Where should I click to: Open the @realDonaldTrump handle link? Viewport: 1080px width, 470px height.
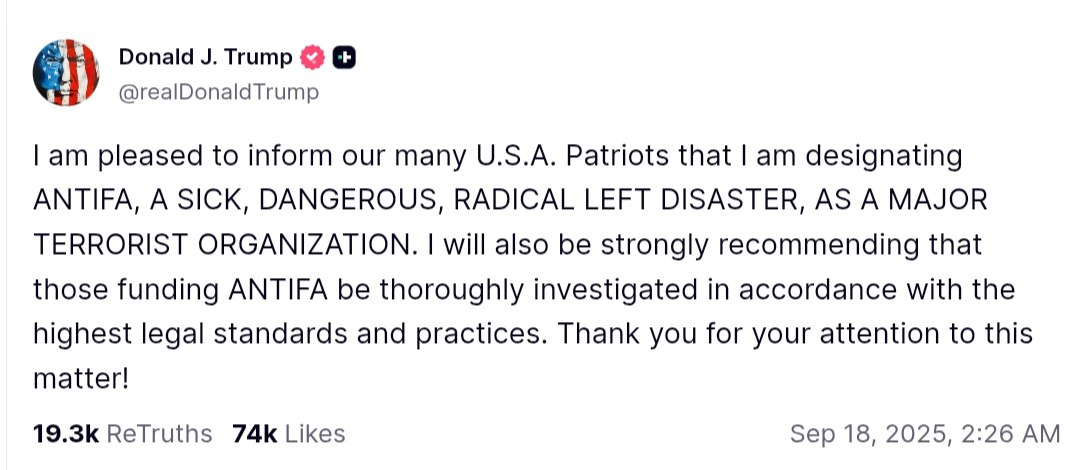click(219, 92)
